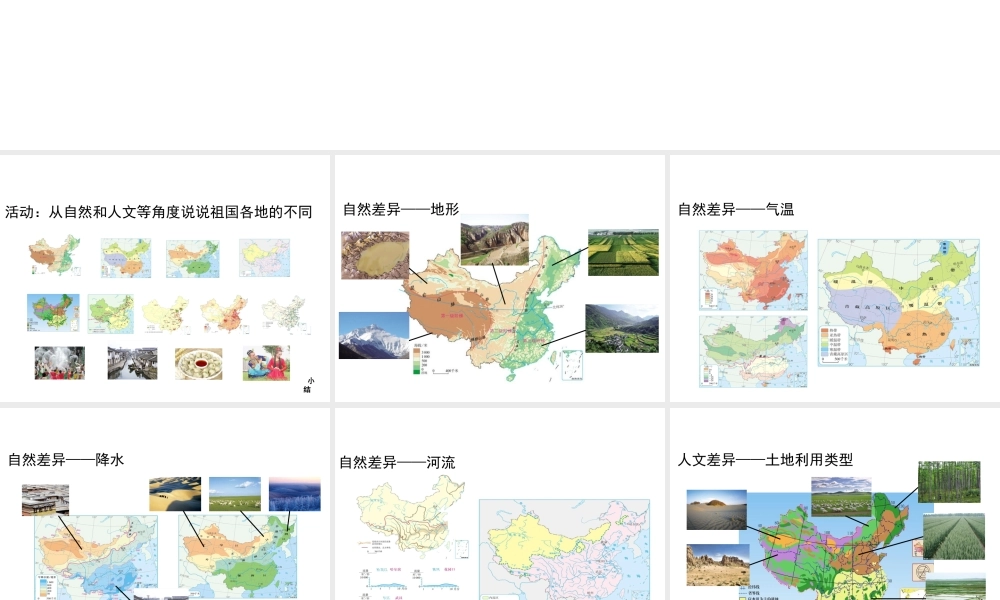Click the snowy mountain photo on terrain slide
1000x600 pixels.
374,335
